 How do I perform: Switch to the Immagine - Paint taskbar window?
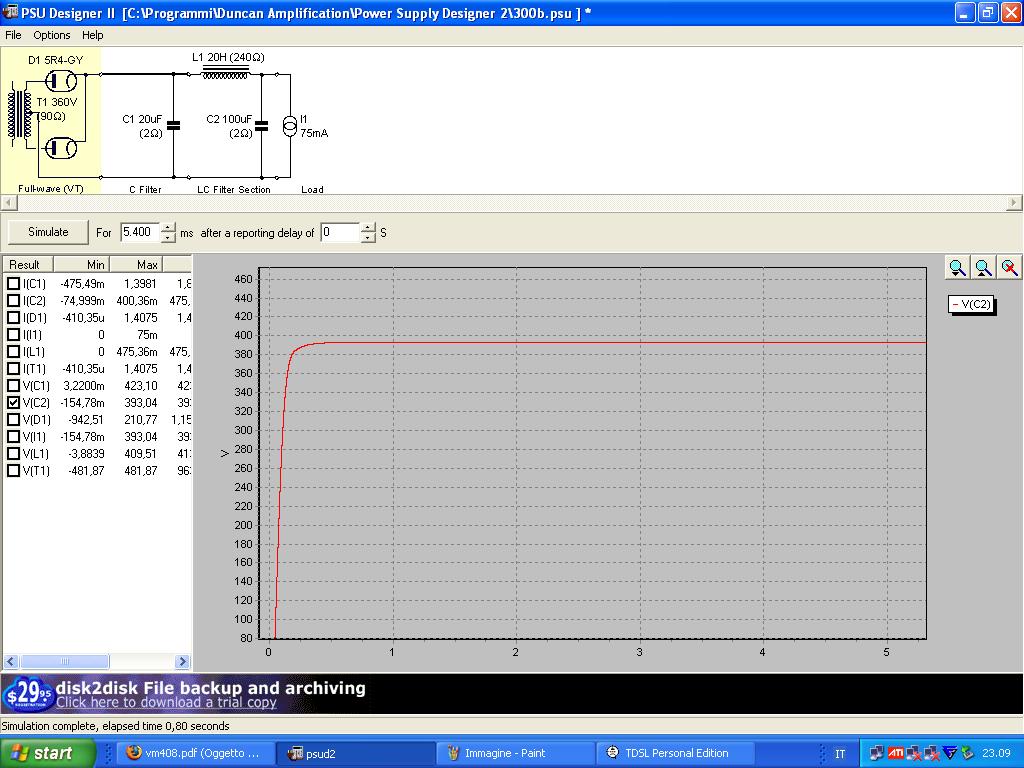516,753
